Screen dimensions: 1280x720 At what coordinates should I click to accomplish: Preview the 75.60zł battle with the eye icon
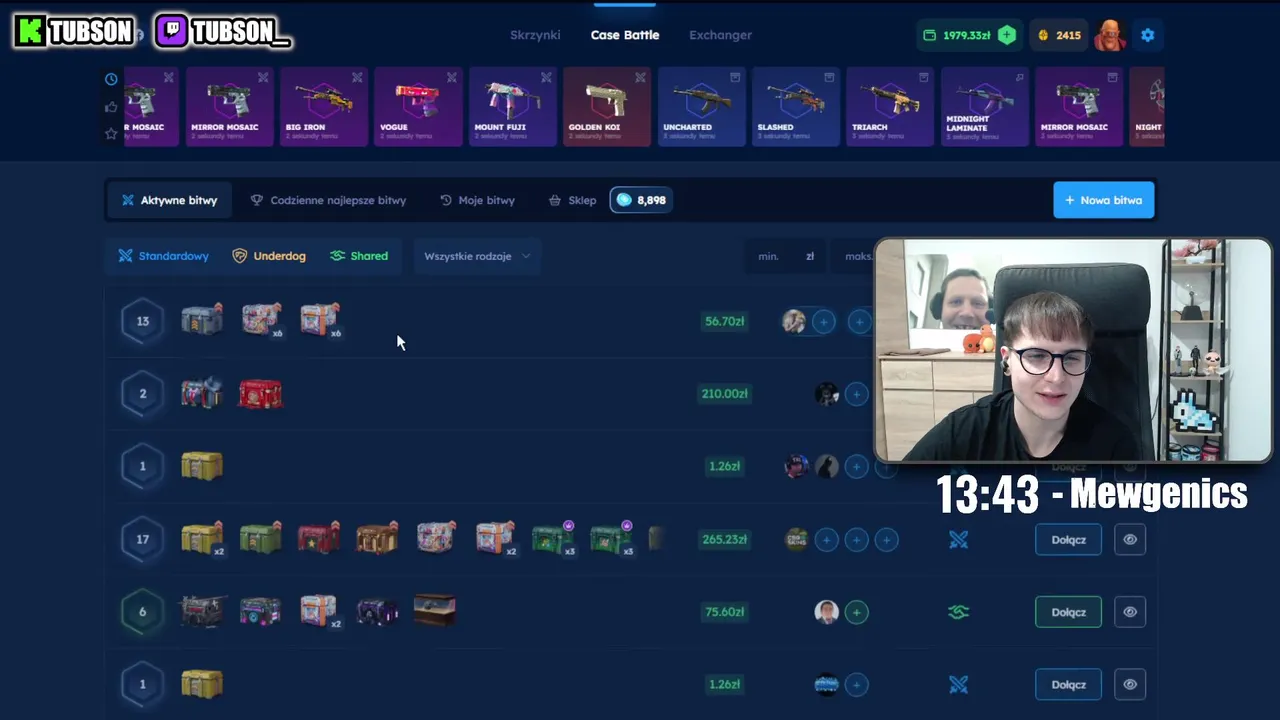point(1130,612)
